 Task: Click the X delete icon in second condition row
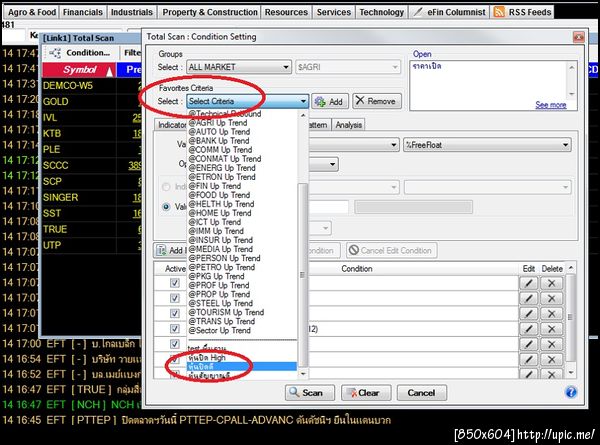[551, 298]
